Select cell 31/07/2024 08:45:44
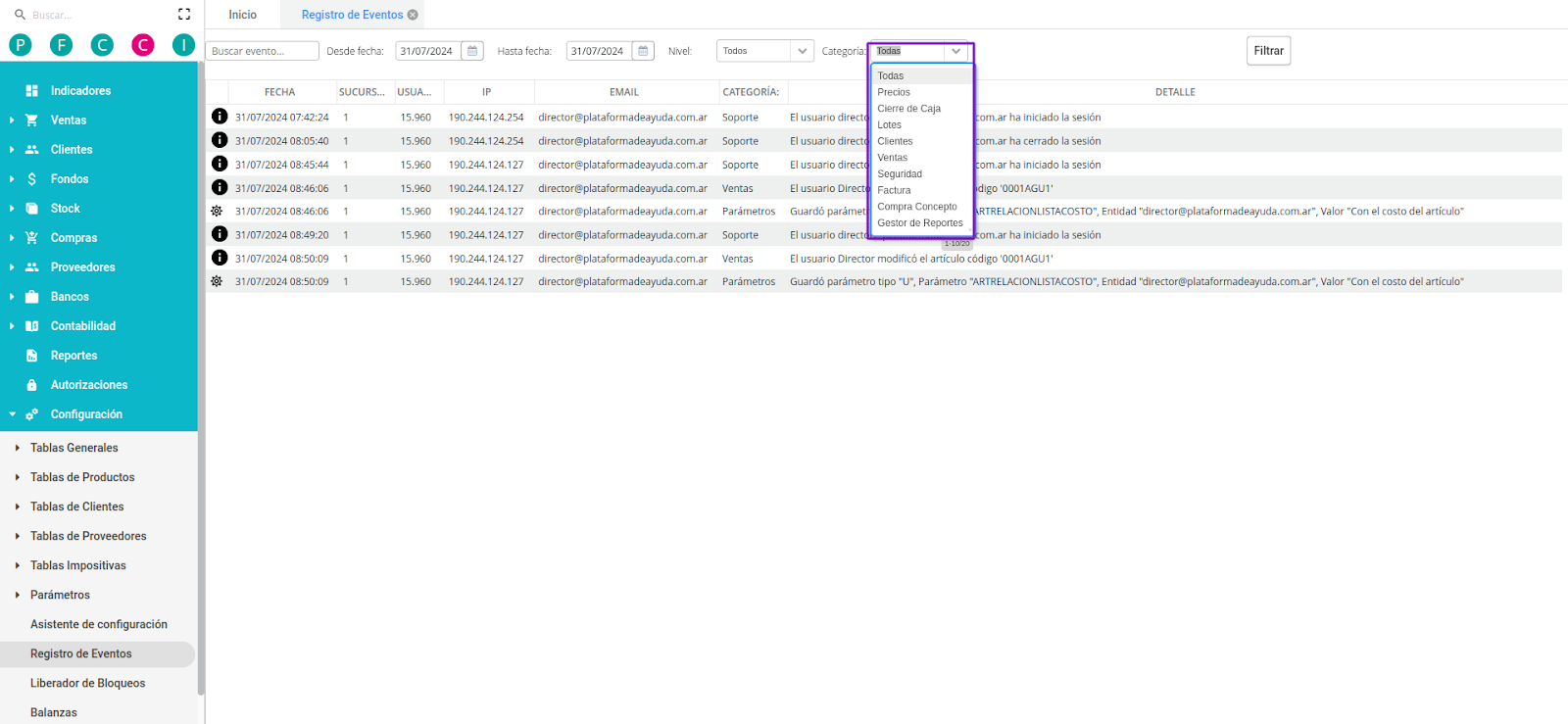The width and height of the screenshot is (1568, 724). click(x=282, y=165)
